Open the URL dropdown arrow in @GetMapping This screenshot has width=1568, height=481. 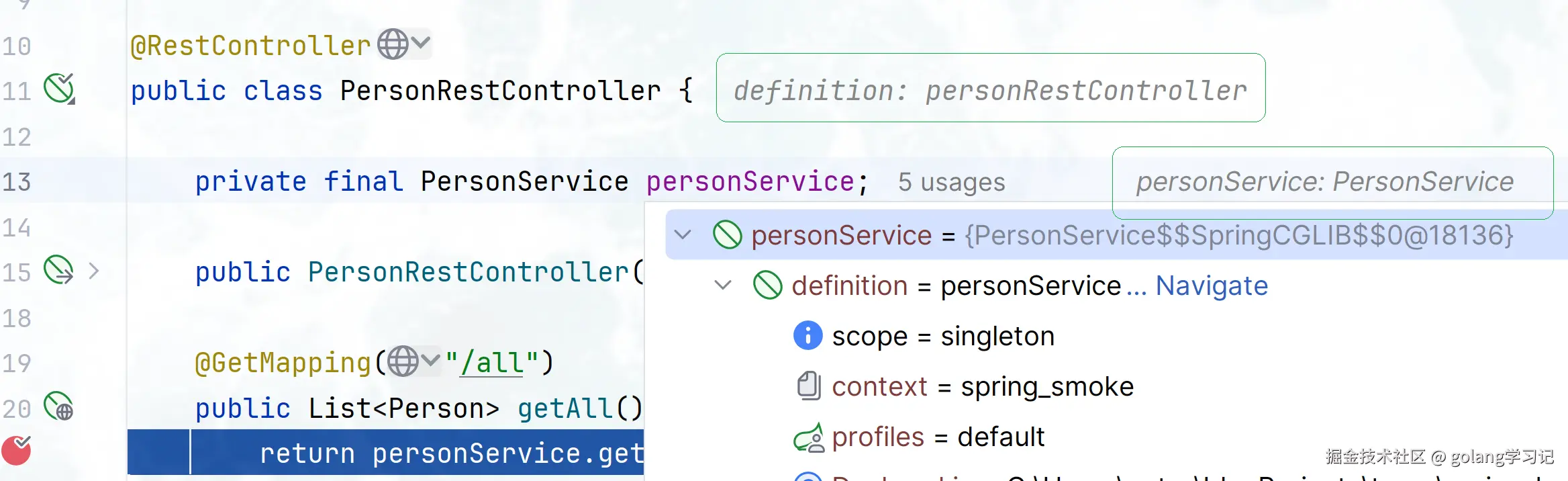click(x=431, y=361)
